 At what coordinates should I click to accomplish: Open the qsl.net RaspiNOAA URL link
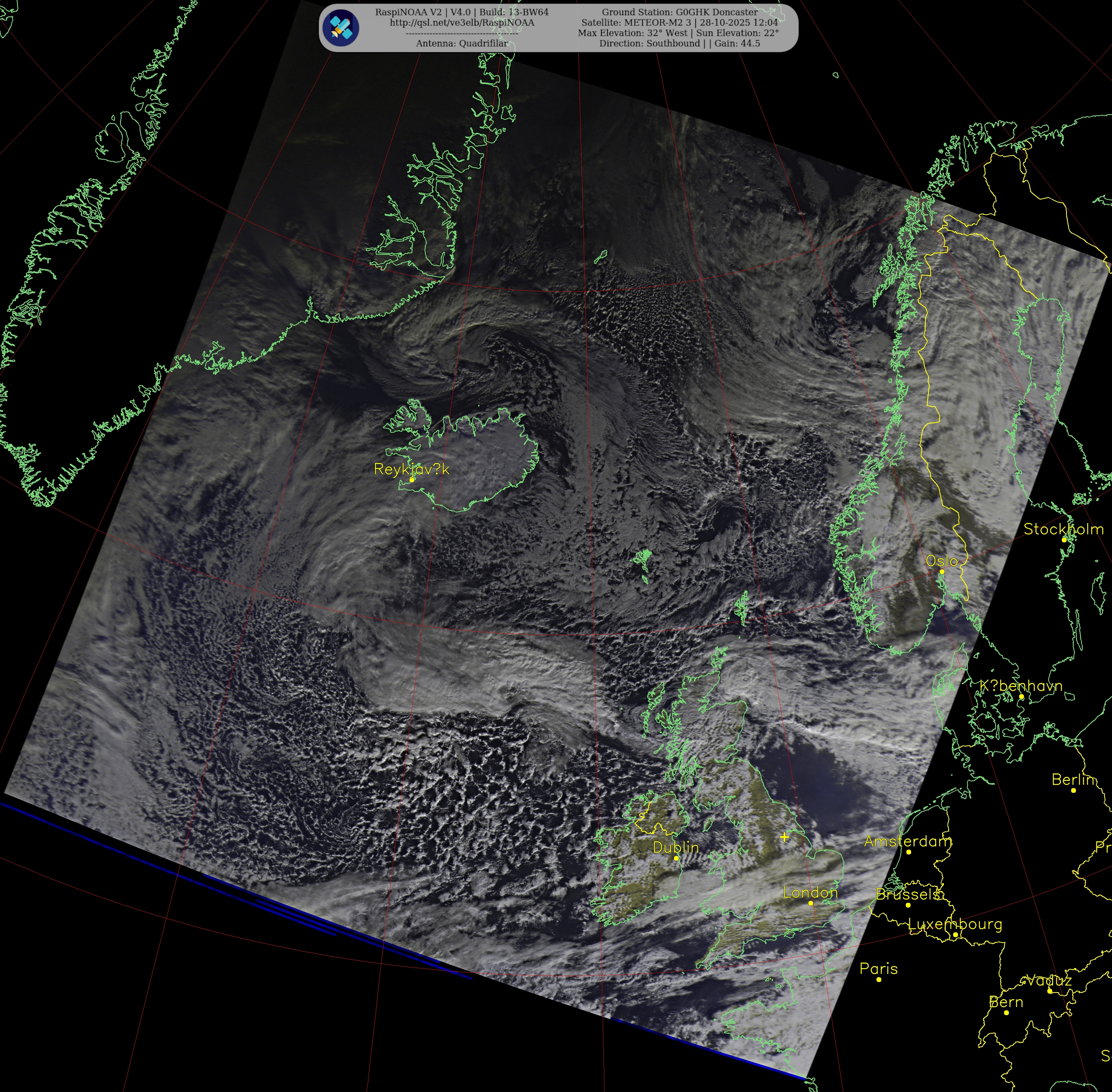tap(462, 22)
